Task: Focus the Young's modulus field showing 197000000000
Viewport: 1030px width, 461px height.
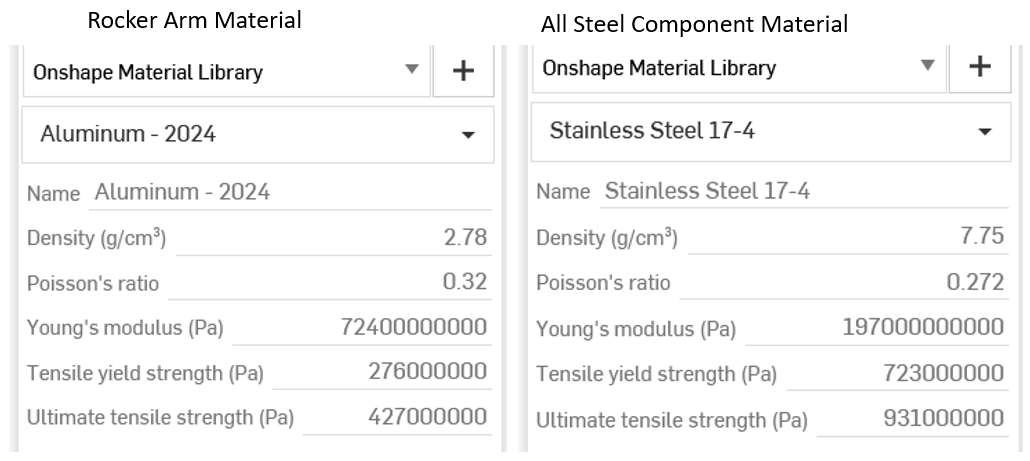Action: 923,327
